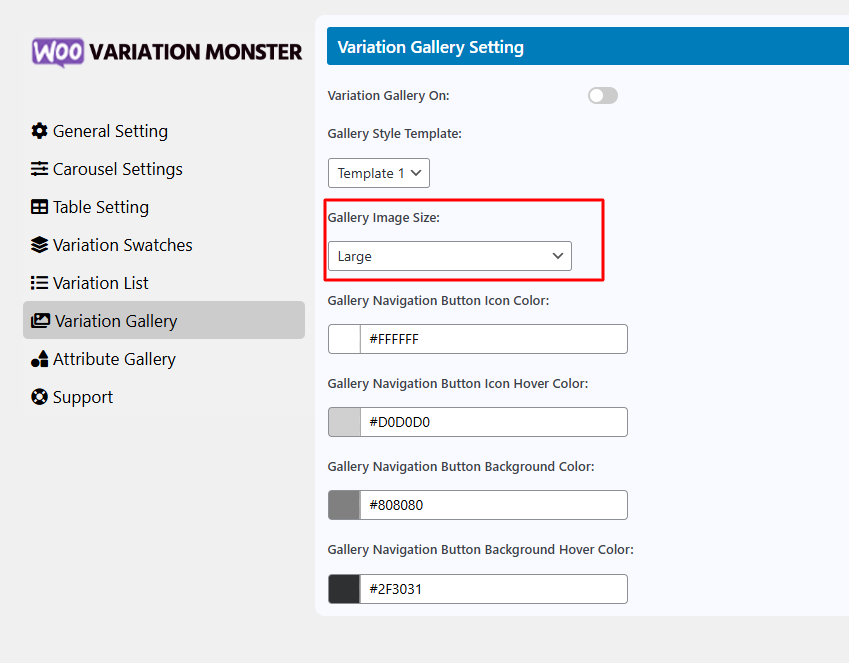This screenshot has height=663, width=849.
Task: Click the Variation Swatches layers icon
Action: (39, 245)
